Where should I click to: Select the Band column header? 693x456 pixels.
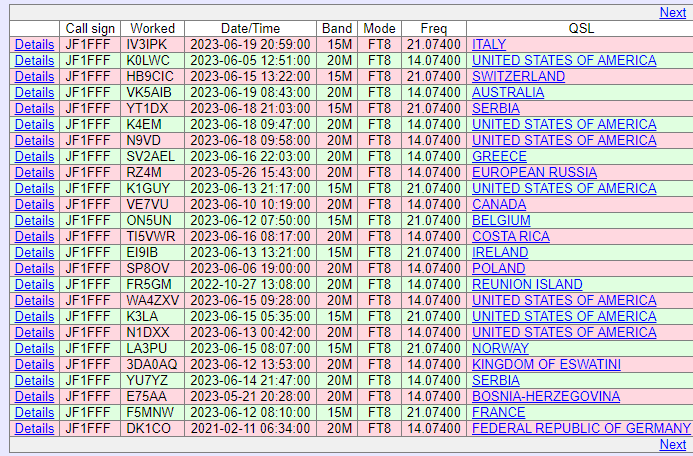(337, 29)
